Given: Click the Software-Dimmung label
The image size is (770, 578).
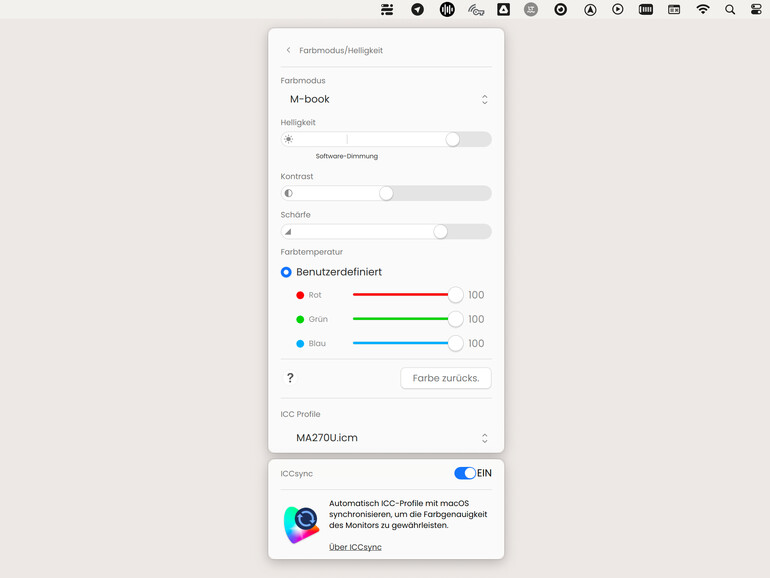Looking at the screenshot, I should pos(347,156).
